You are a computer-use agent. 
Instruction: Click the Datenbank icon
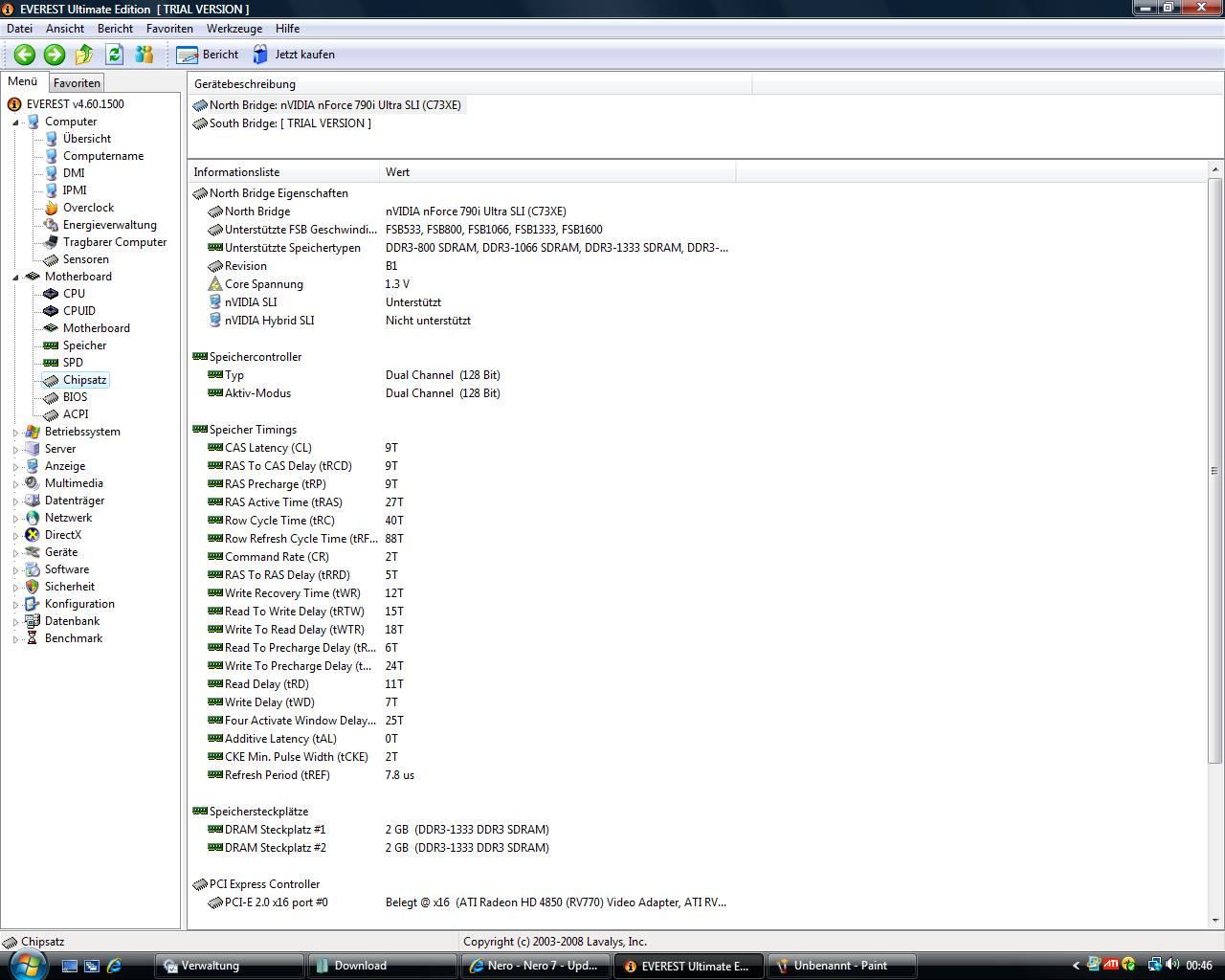click(x=33, y=621)
